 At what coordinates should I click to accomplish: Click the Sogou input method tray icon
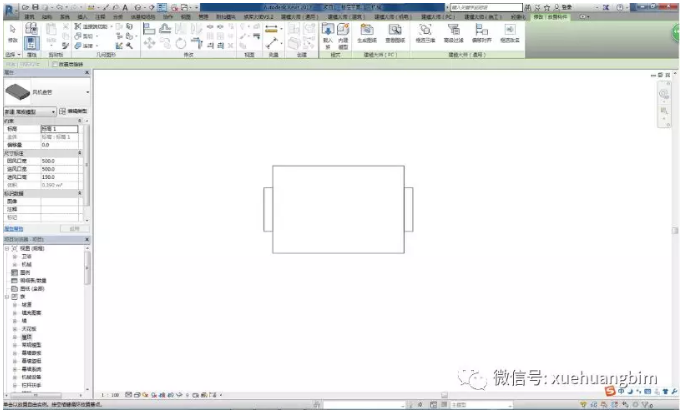coord(610,392)
